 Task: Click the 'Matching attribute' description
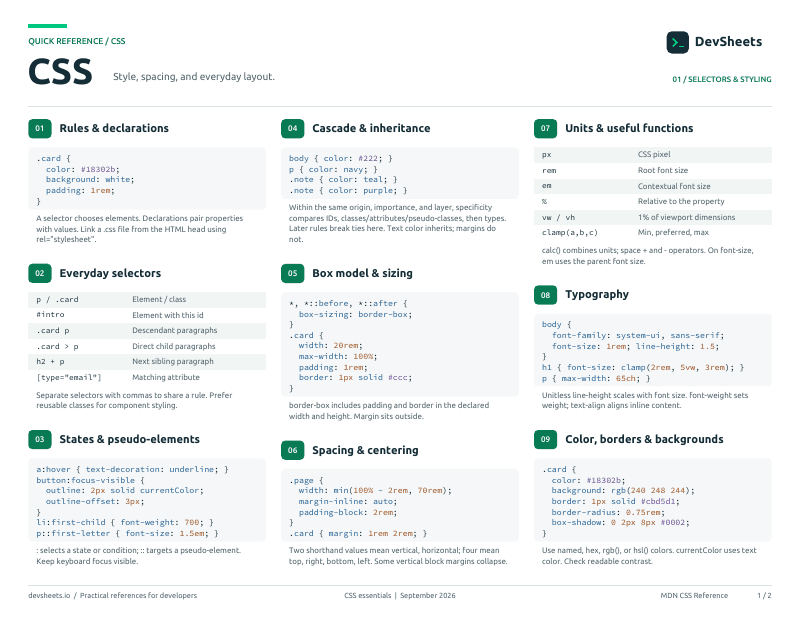[166, 378]
